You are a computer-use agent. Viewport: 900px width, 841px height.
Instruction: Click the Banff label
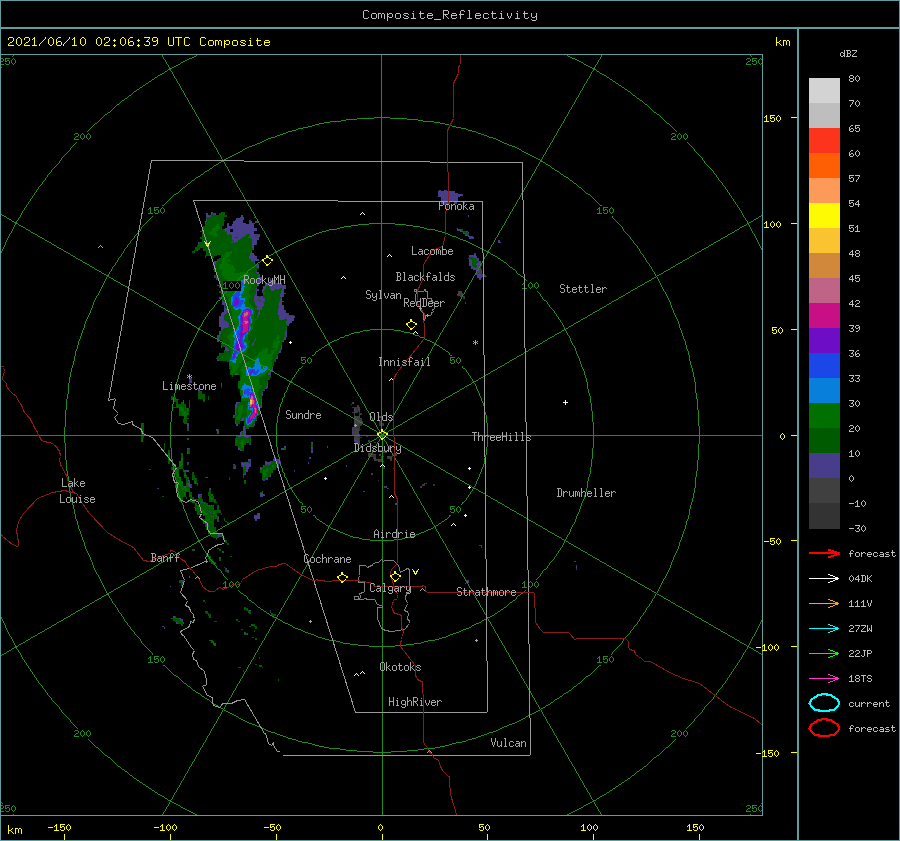pos(165,557)
